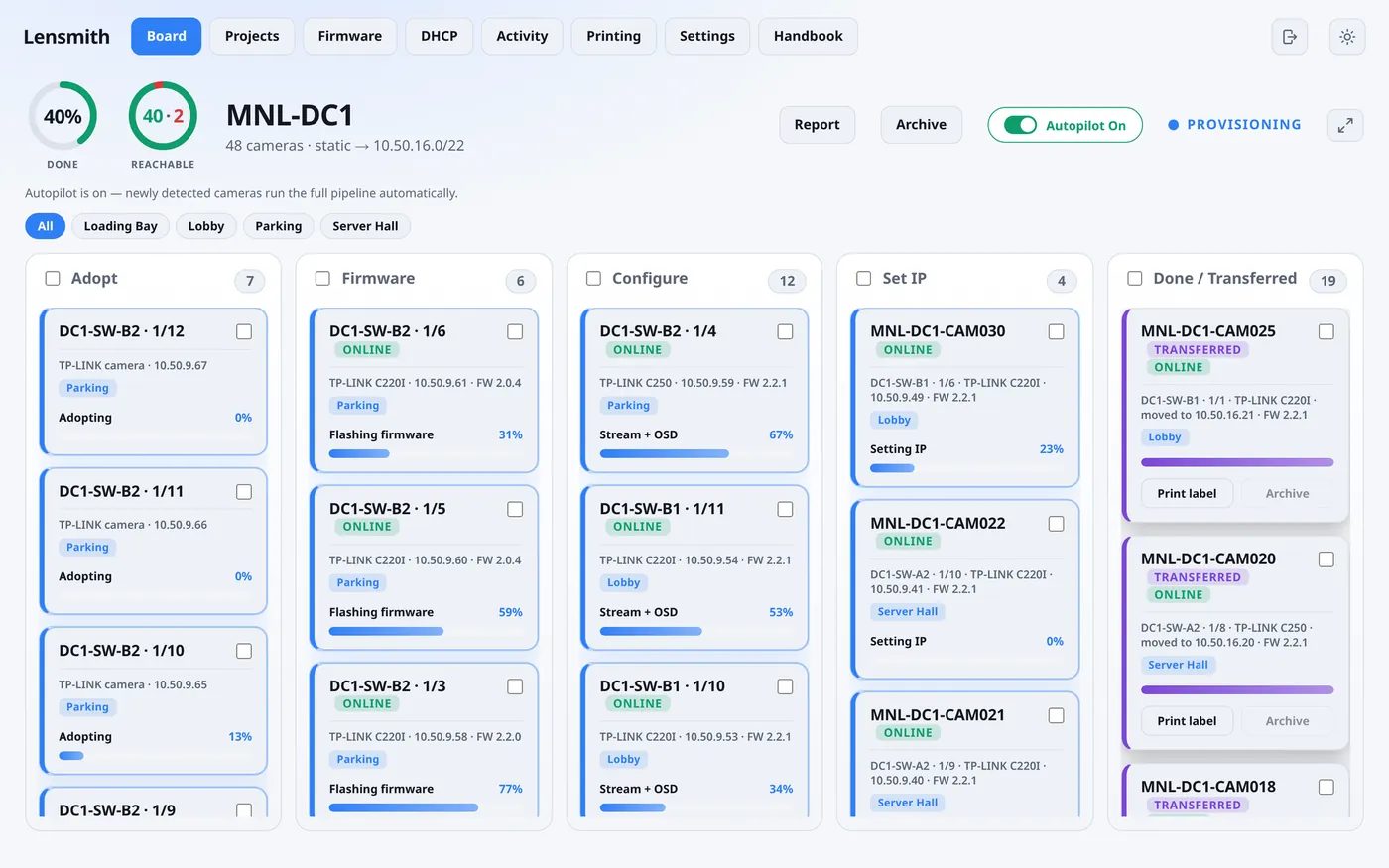This screenshot has height=868, width=1389.
Task: Switch to the Firmware nav tab
Action: click(x=350, y=36)
